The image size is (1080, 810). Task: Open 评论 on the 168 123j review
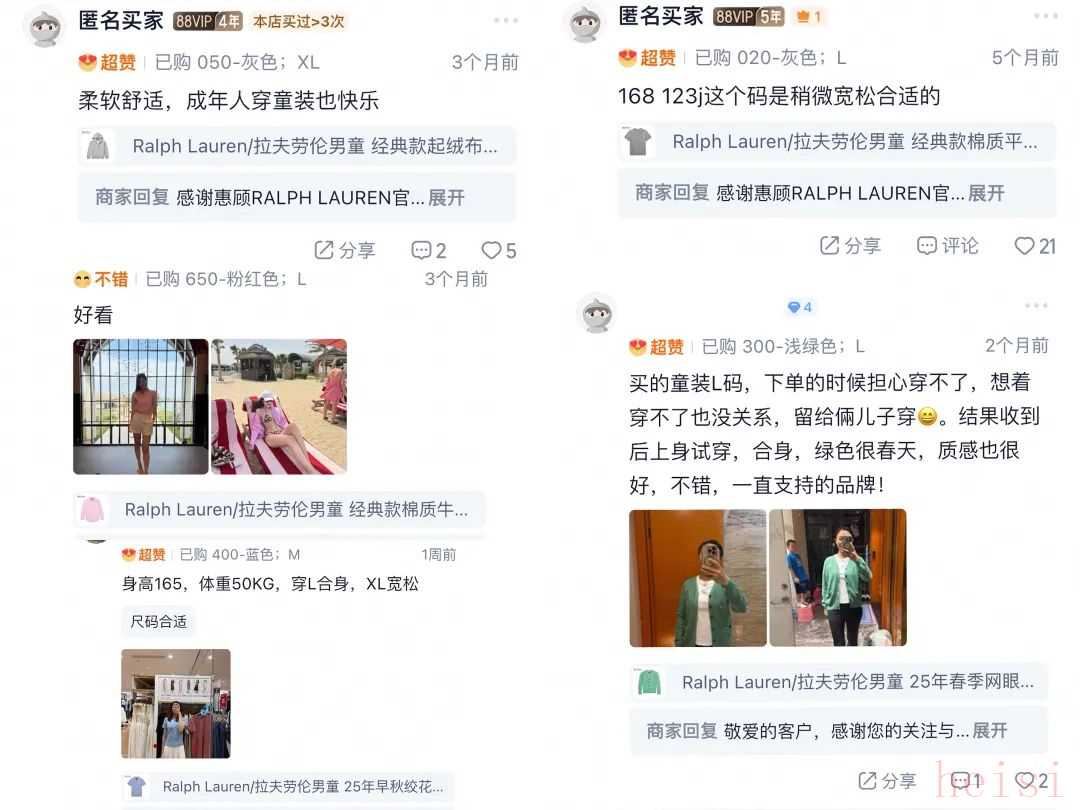tap(947, 246)
